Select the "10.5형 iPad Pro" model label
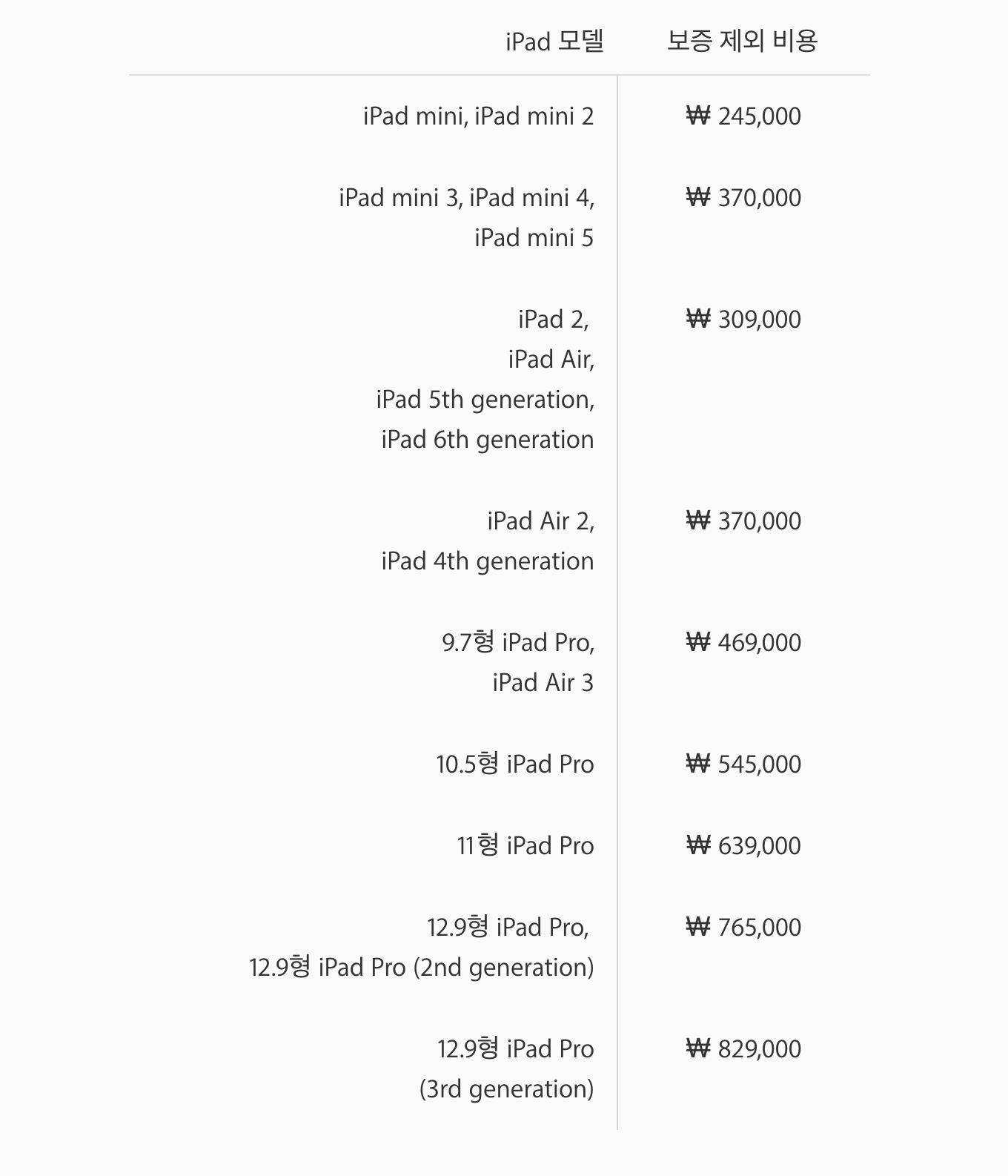 tap(514, 764)
